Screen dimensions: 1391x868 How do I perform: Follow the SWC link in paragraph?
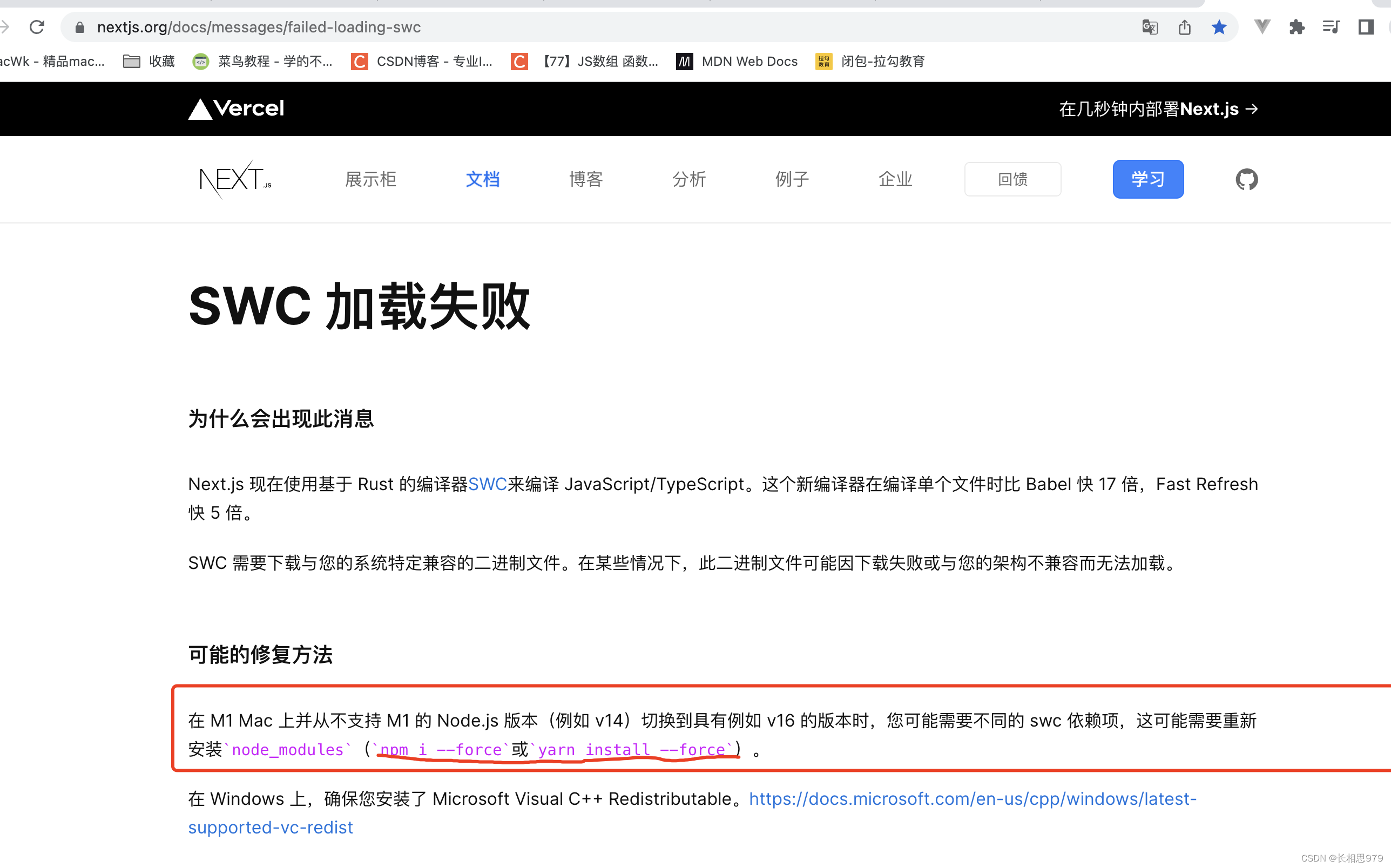point(488,484)
